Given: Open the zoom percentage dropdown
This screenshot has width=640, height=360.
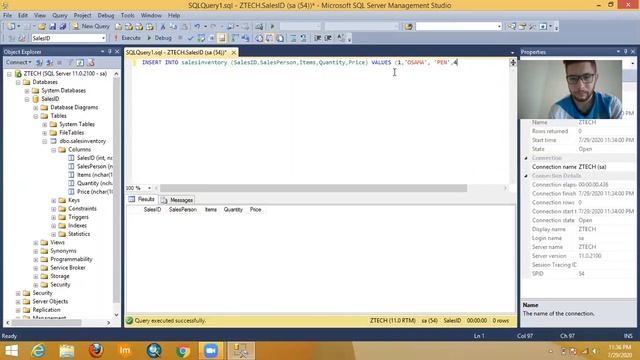Looking at the screenshot, I should [149, 188].
